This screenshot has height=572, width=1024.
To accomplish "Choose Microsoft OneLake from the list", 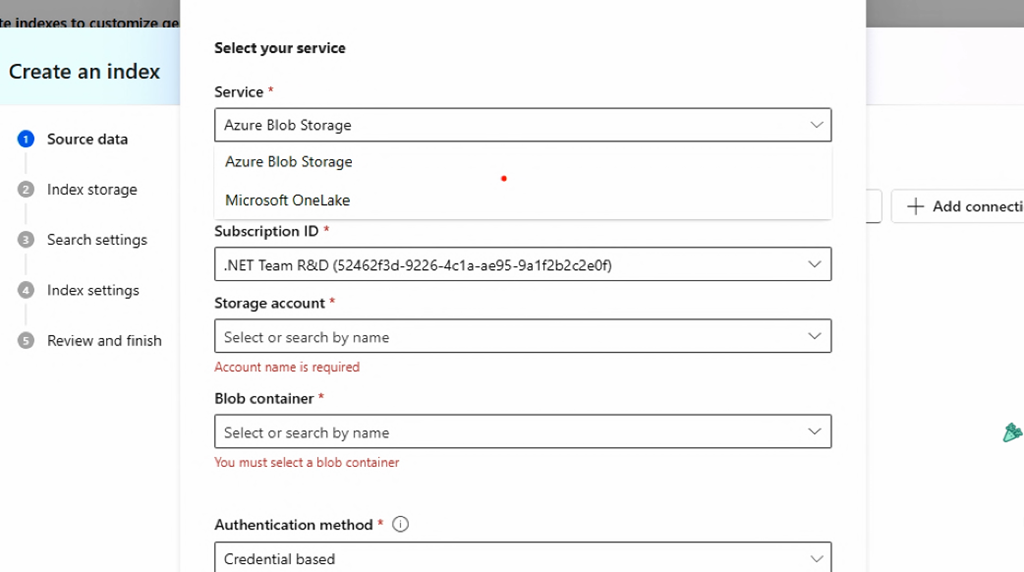I will [287, 200].
